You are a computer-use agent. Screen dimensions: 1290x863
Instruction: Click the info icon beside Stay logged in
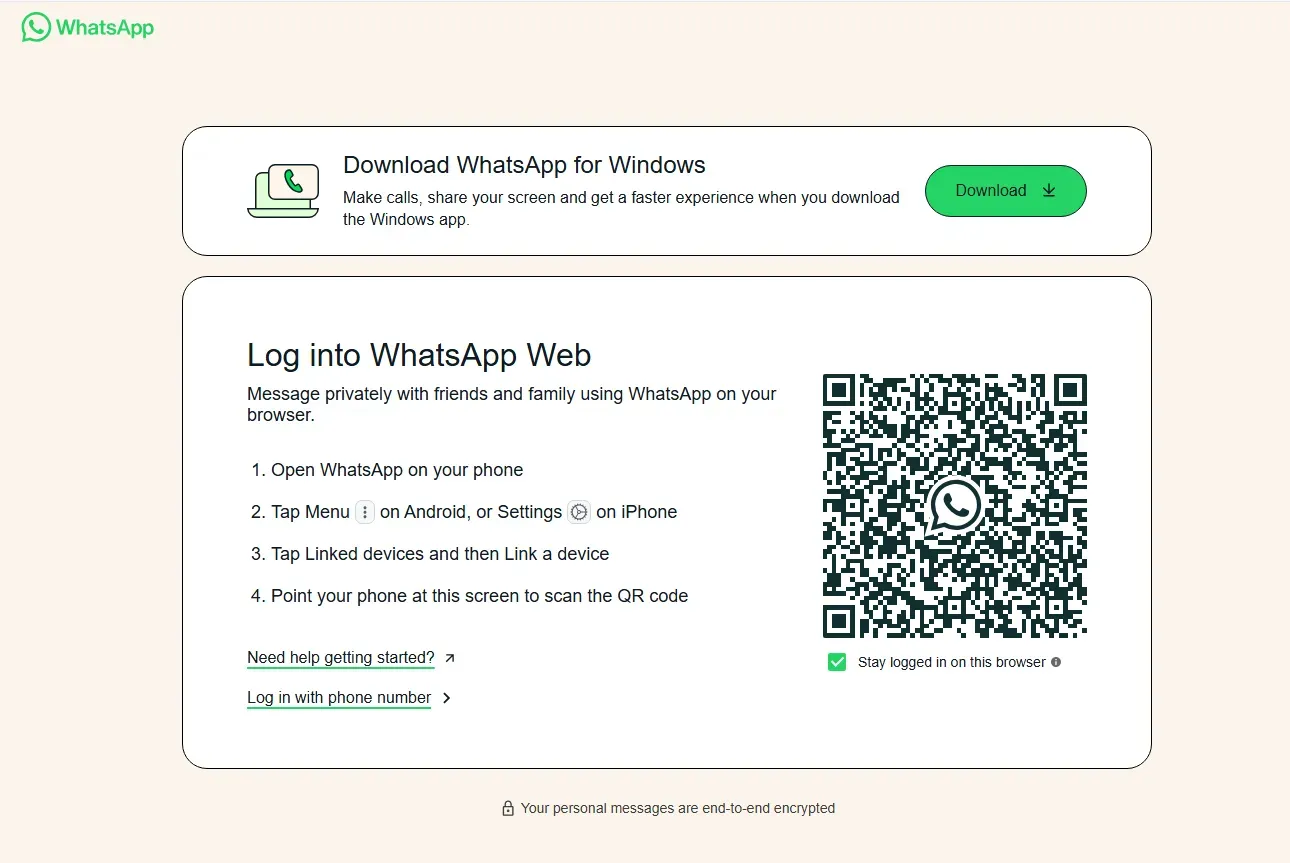pyautogui.click(x=1056, y=662)
